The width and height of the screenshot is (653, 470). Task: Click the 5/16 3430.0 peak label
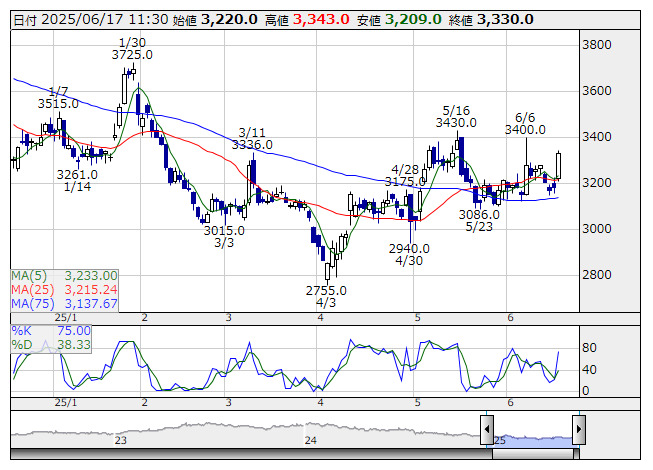tap(456, 117)
